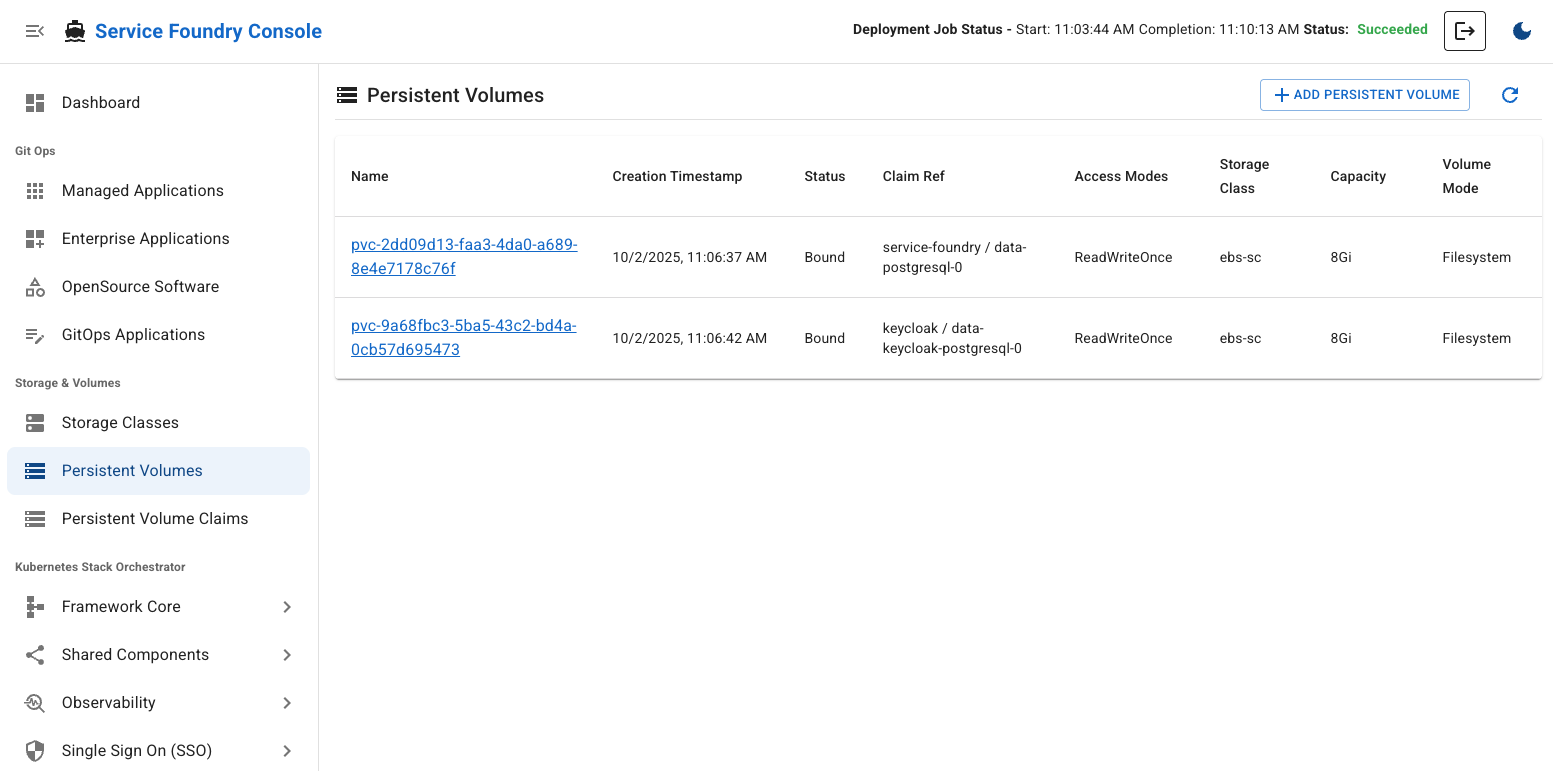Select the Storage Classes icon in the sidebar
This screenshot has height=771, width=1553.
click(35, 422)
